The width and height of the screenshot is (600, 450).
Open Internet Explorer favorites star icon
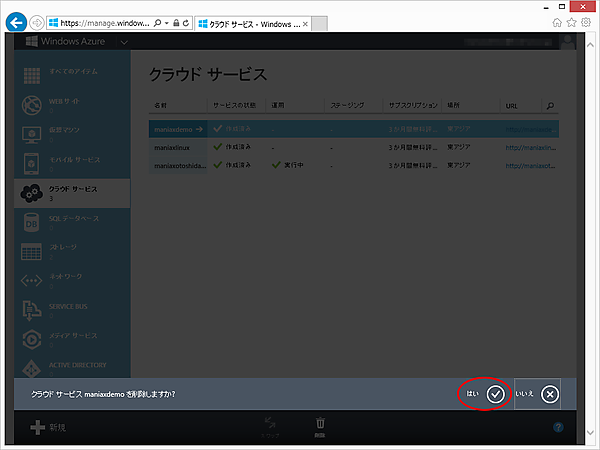pyautogui.click(x=571, y=21)
